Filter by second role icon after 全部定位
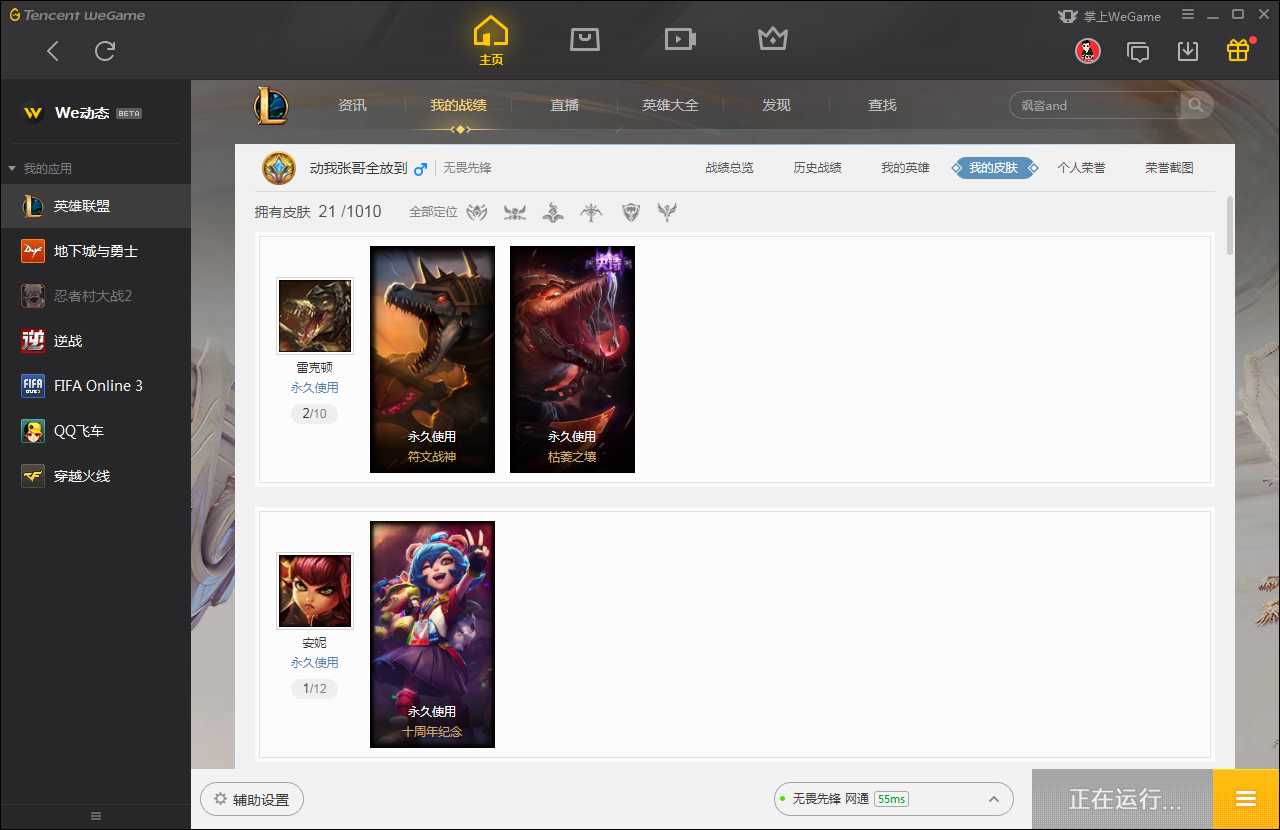Viewport: 1280px width, 830px height. tap(515, 212)
